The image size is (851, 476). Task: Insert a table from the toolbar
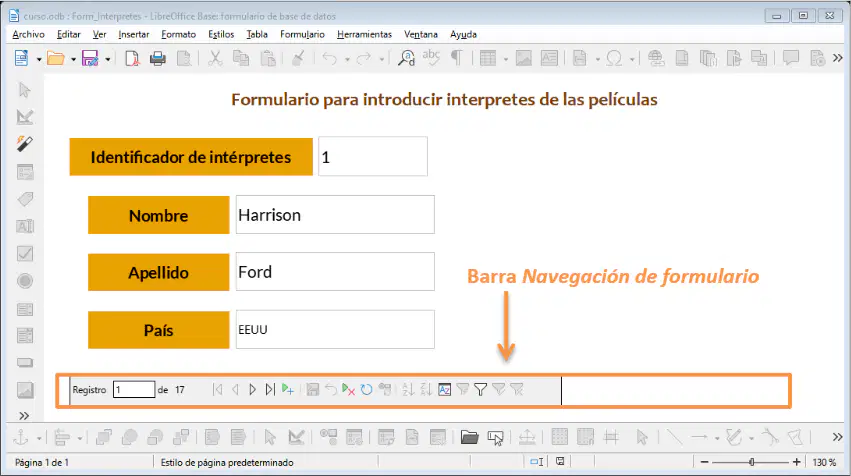coord(488,58)
